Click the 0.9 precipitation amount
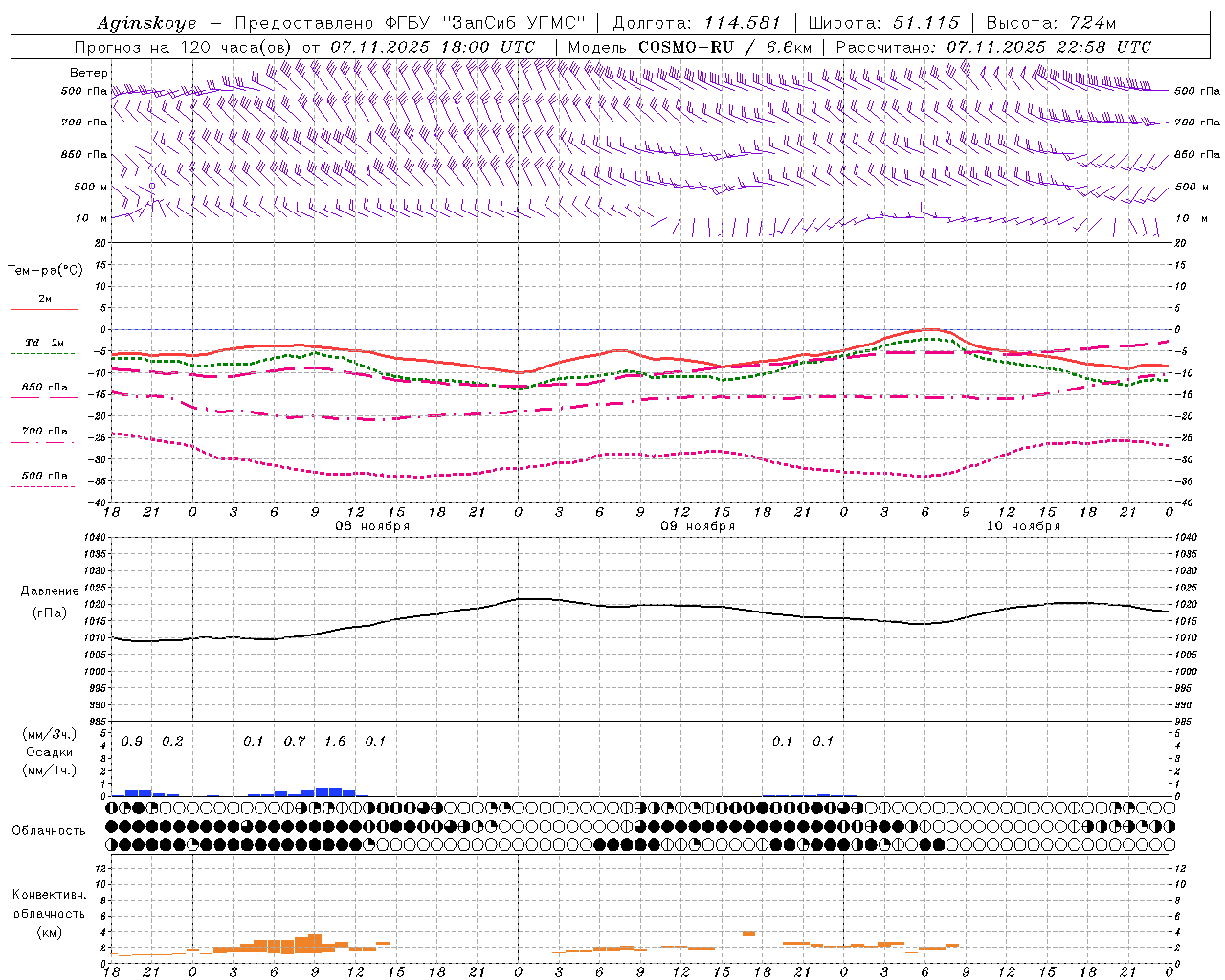Image resolution: width=1225 pixels, height=980 pixels. coord(132,742)
